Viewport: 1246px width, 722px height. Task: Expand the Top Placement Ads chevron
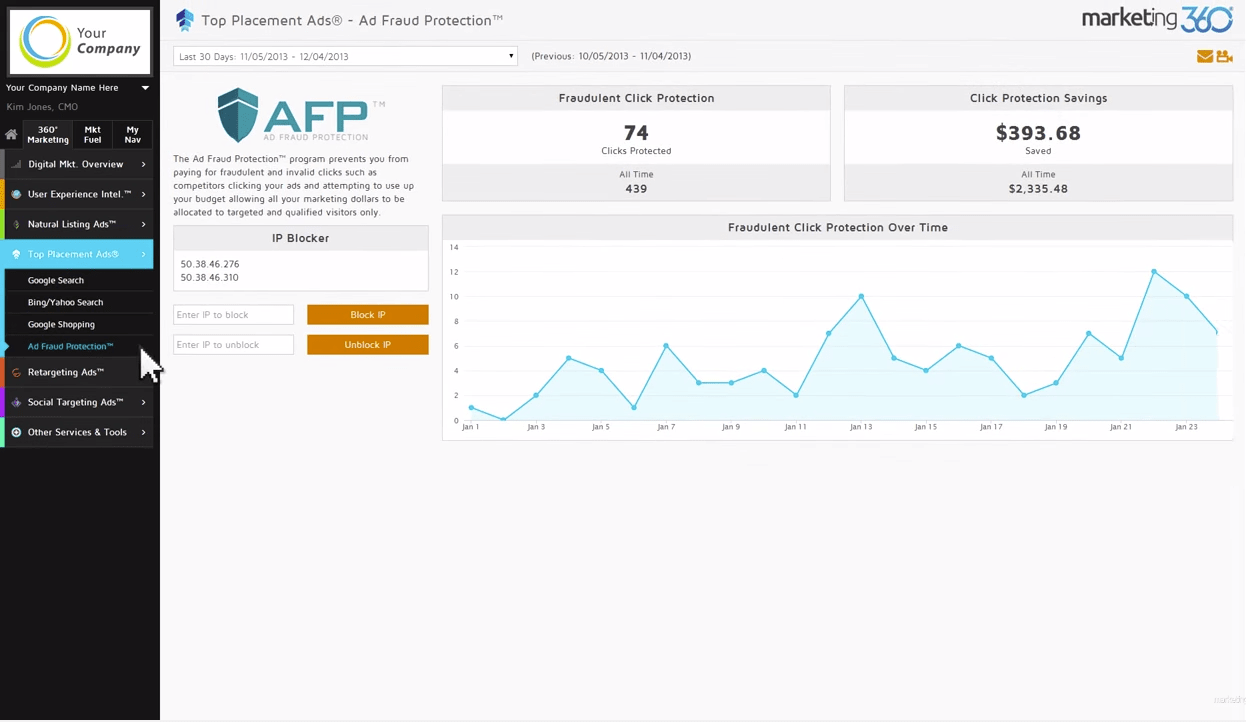click(x=144, y=254)
